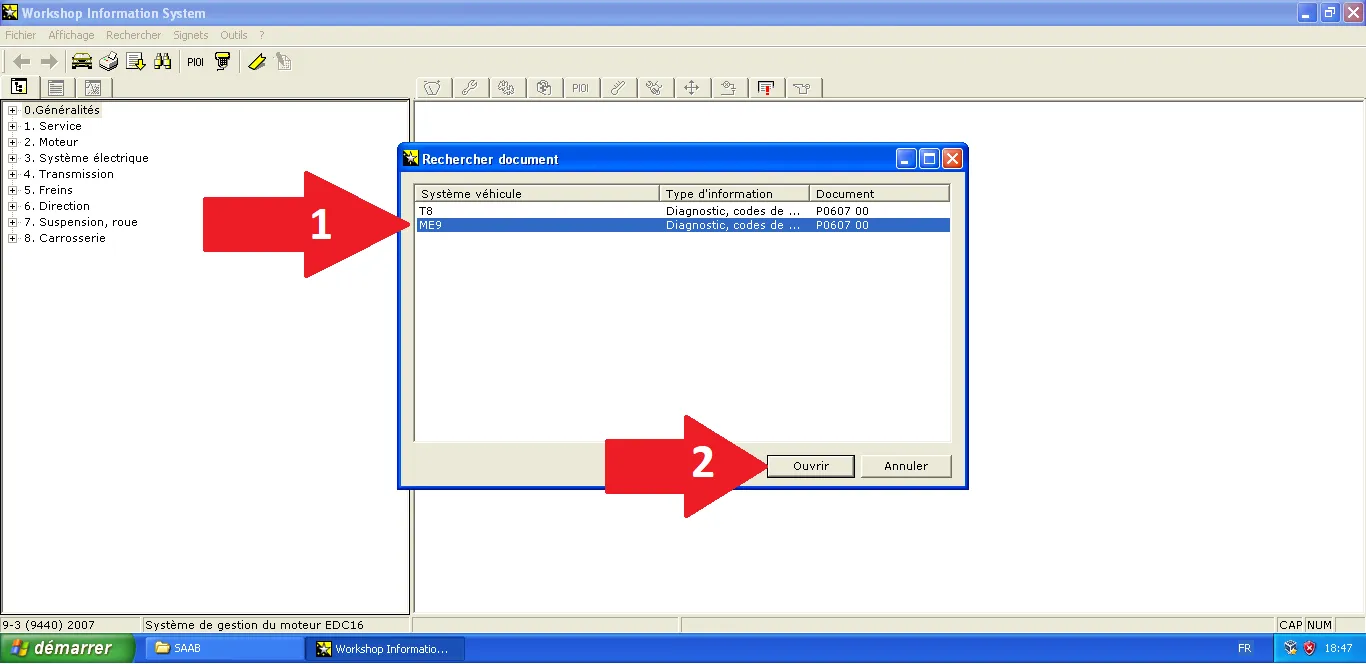Click the document with down arrow icon
Screen dimensions: 1366x664
[x=135, y=62]
